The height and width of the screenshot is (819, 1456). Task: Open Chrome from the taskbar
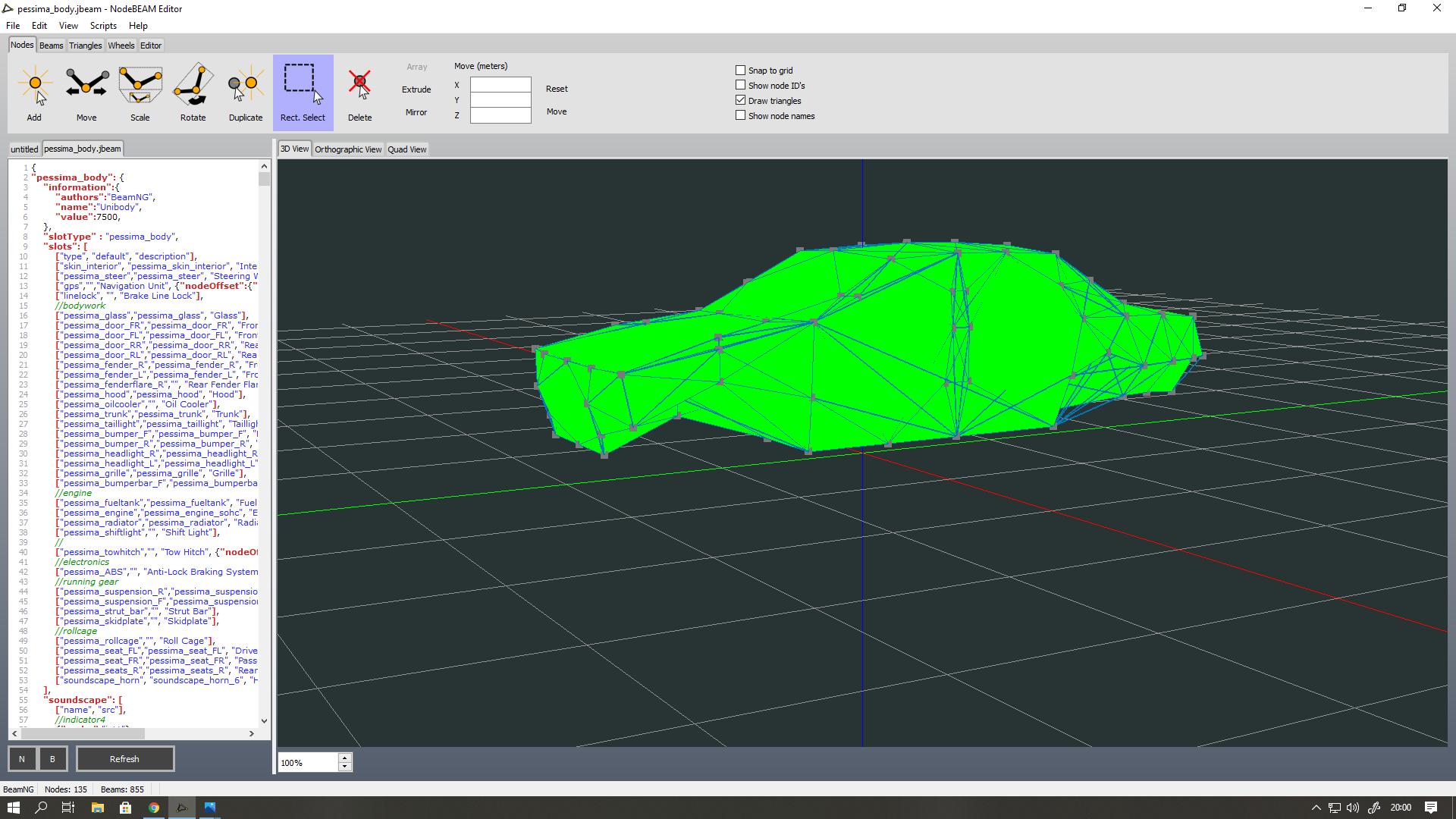tap(154, 808)
